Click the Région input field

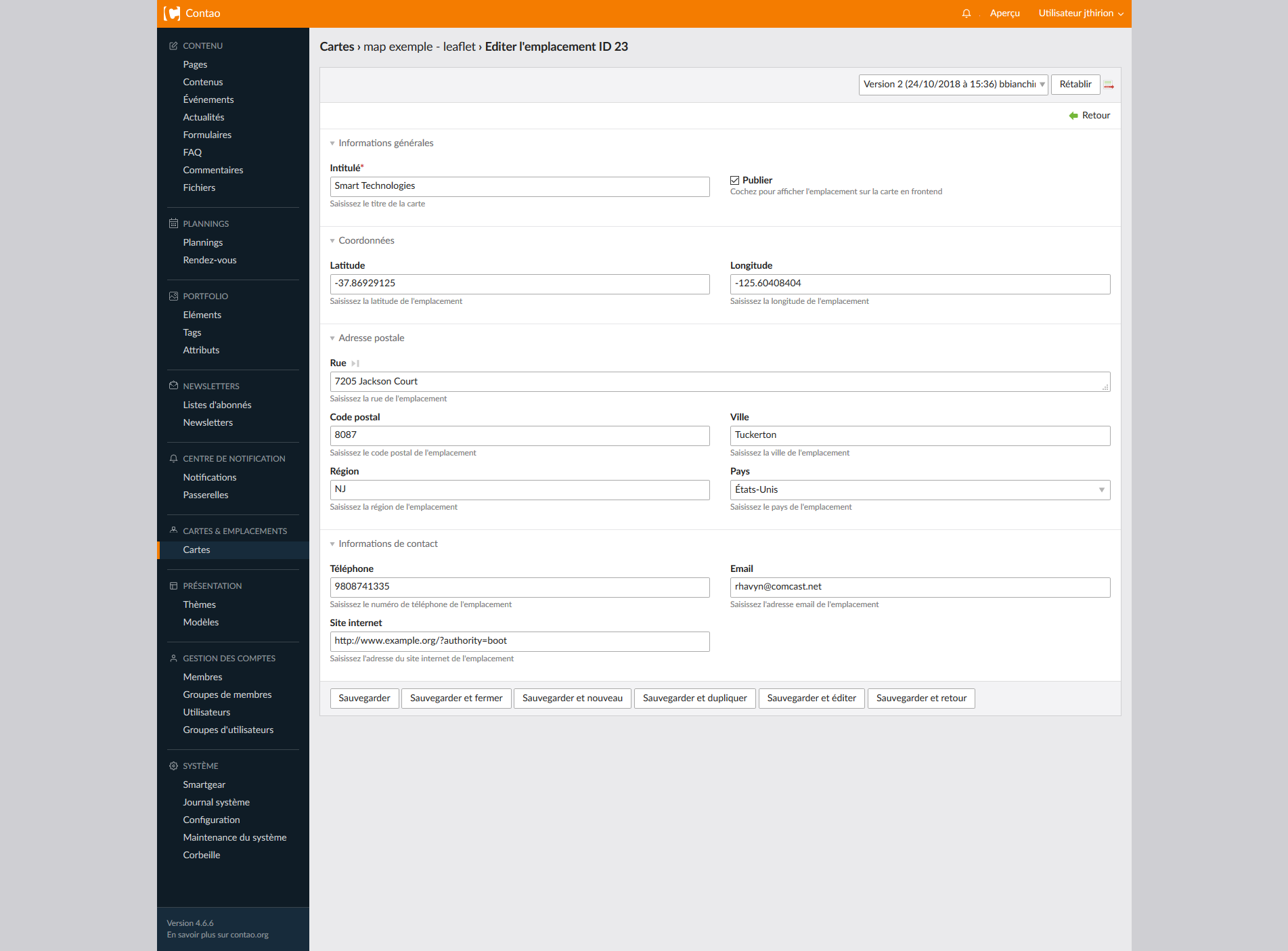click(x=520, y=490)
